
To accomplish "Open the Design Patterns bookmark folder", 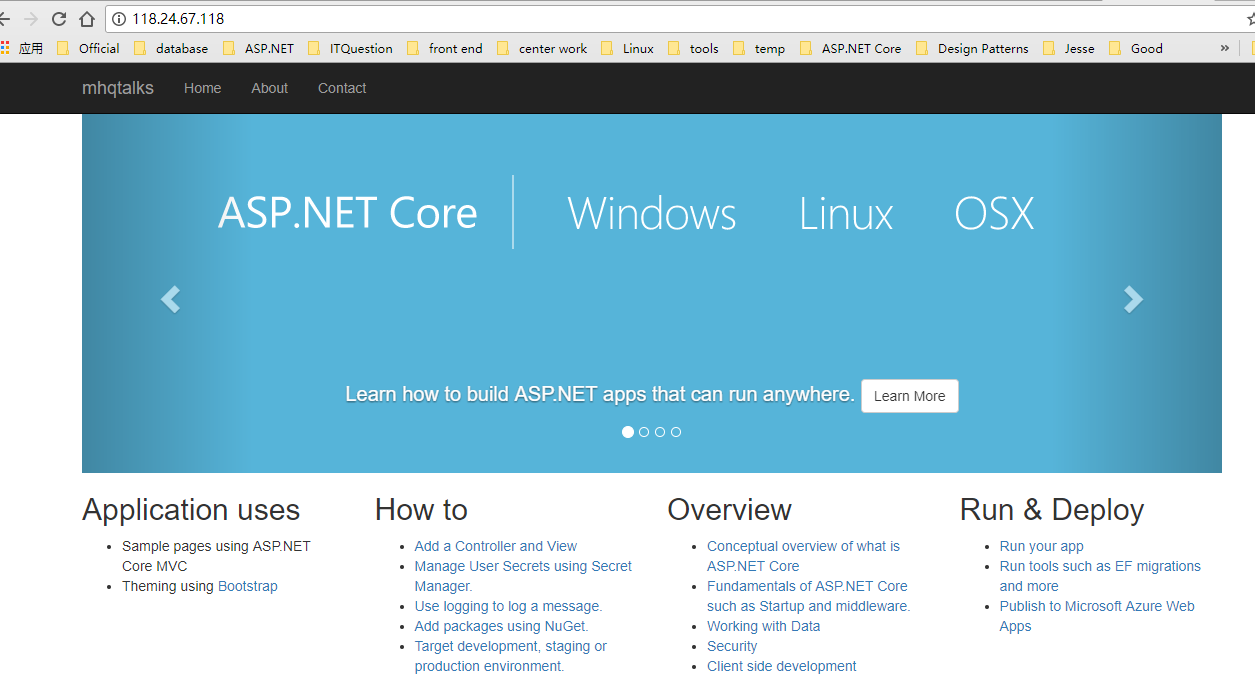I will point(972,48).
